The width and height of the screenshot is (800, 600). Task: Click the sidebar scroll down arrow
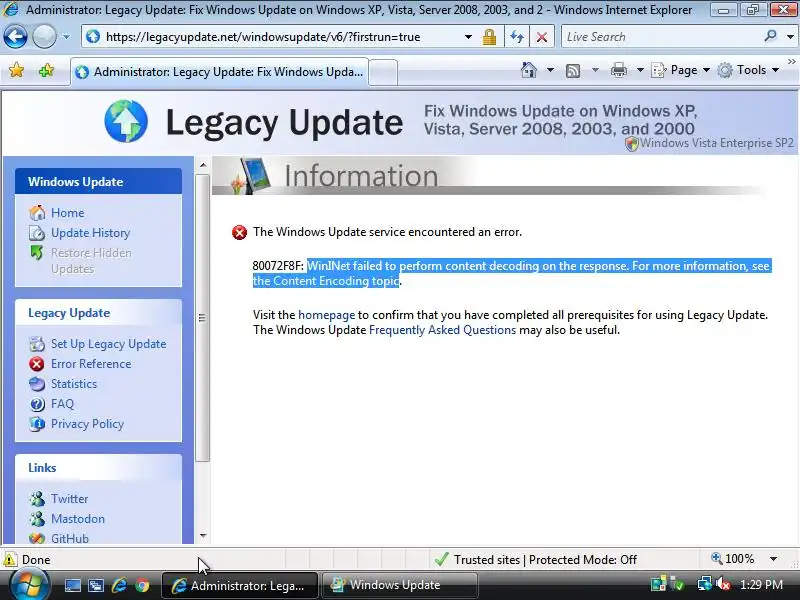coord(203,536)
